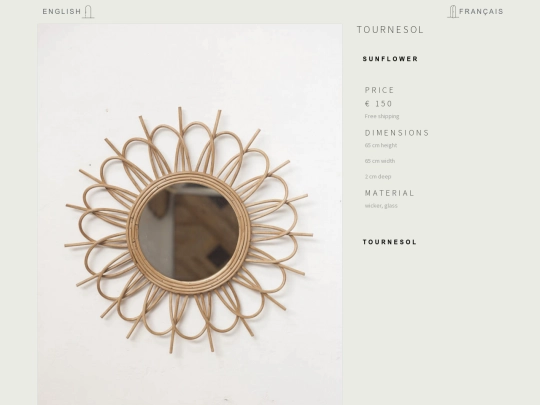540x405 pixels.
Task: Click the MATERIAL label
Action: pos(390,193)
